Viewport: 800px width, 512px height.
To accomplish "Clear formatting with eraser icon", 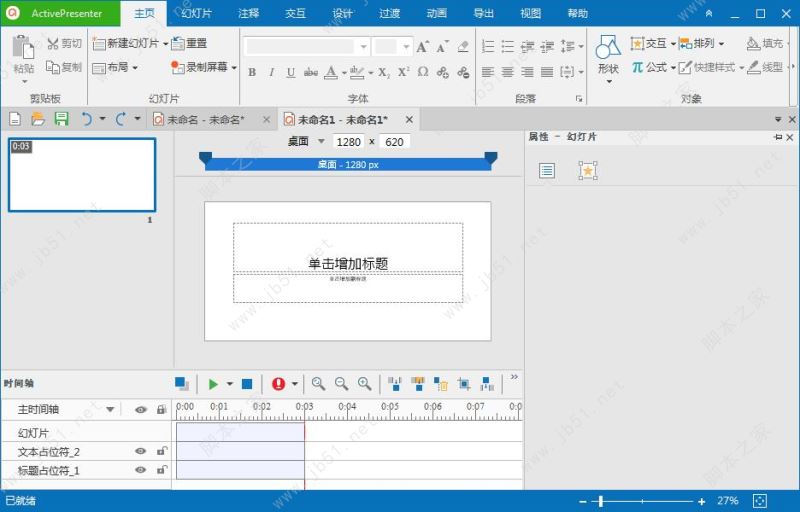I will click(463, 47).
